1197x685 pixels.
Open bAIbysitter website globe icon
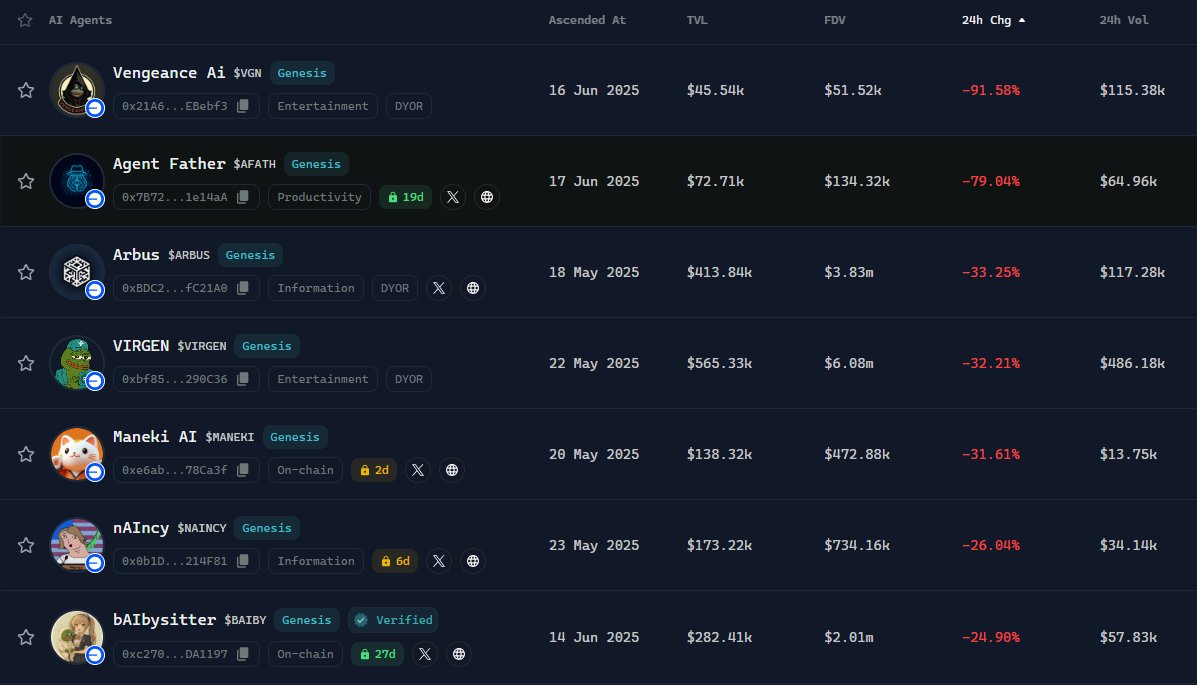pyautogui.click(x=459, y=654)
